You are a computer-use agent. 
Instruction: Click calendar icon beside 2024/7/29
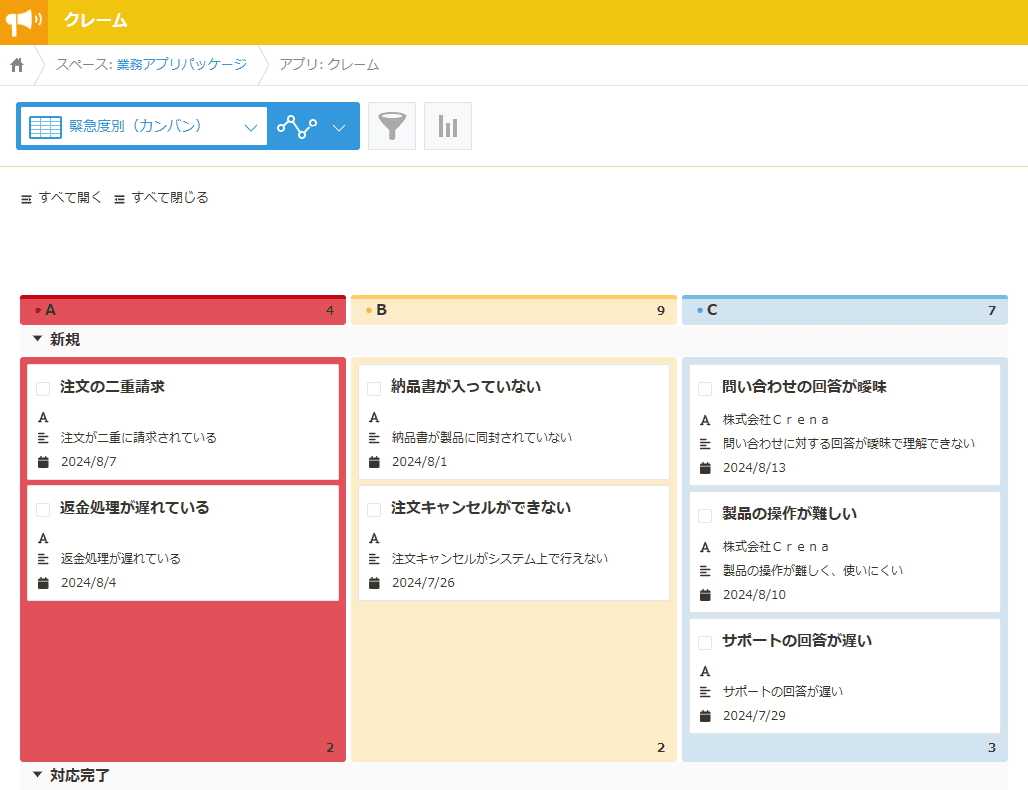(x=705, y=716)
